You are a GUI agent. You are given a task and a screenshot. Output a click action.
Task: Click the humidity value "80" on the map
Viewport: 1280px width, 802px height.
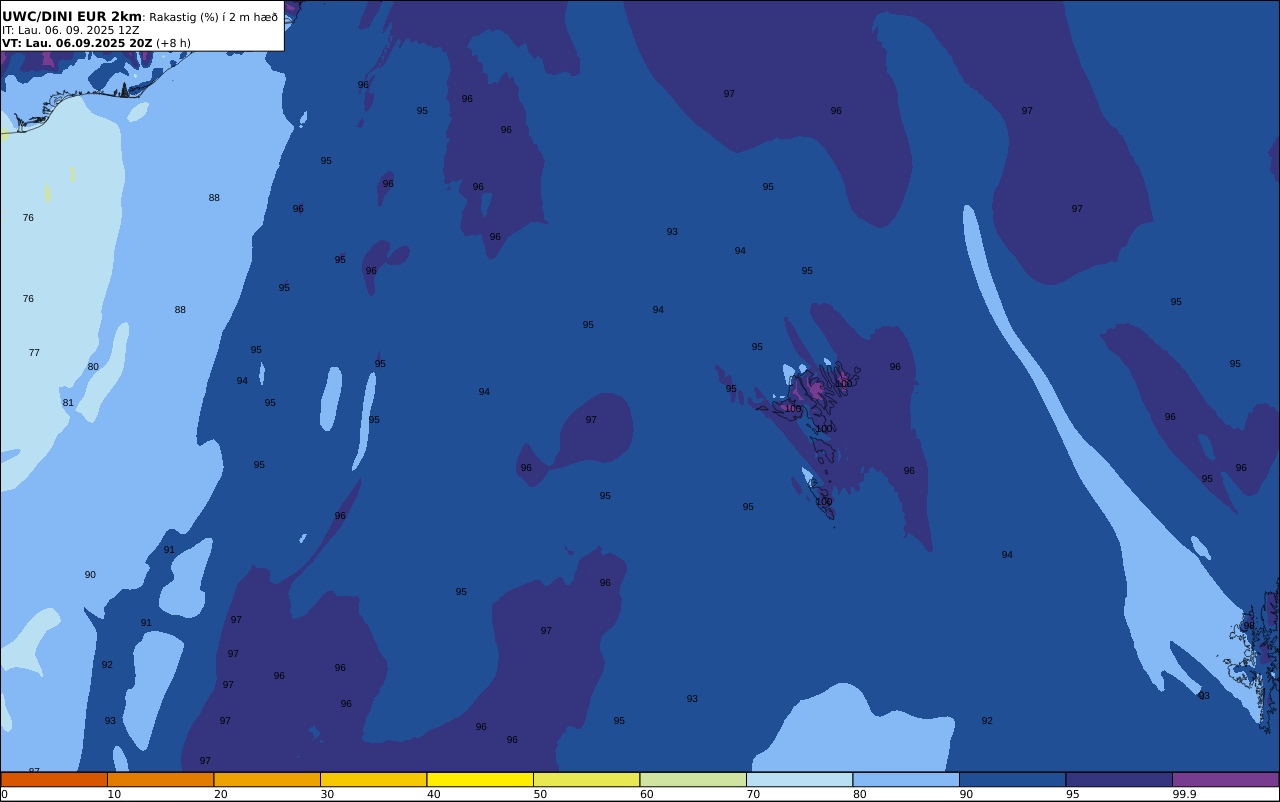(93, 367)
